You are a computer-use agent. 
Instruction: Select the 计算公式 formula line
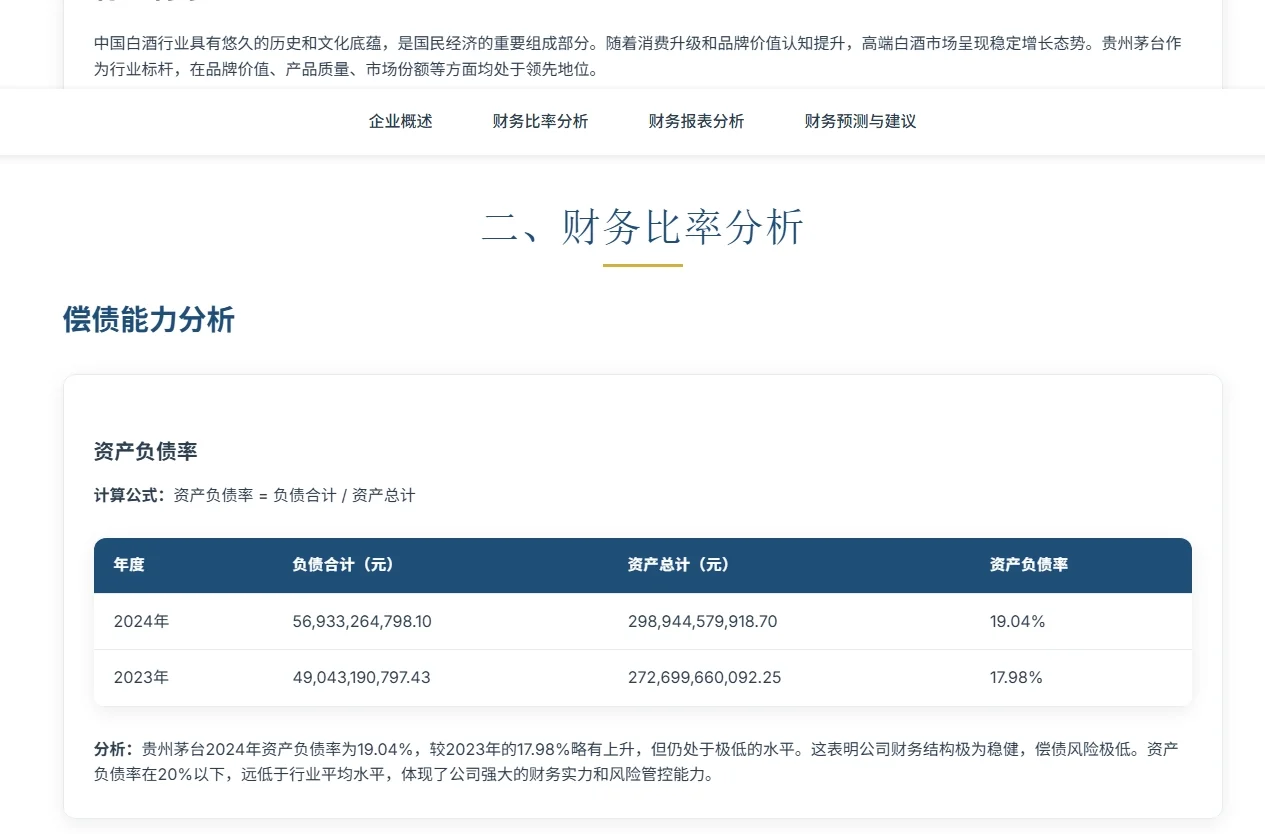point(254,495)
